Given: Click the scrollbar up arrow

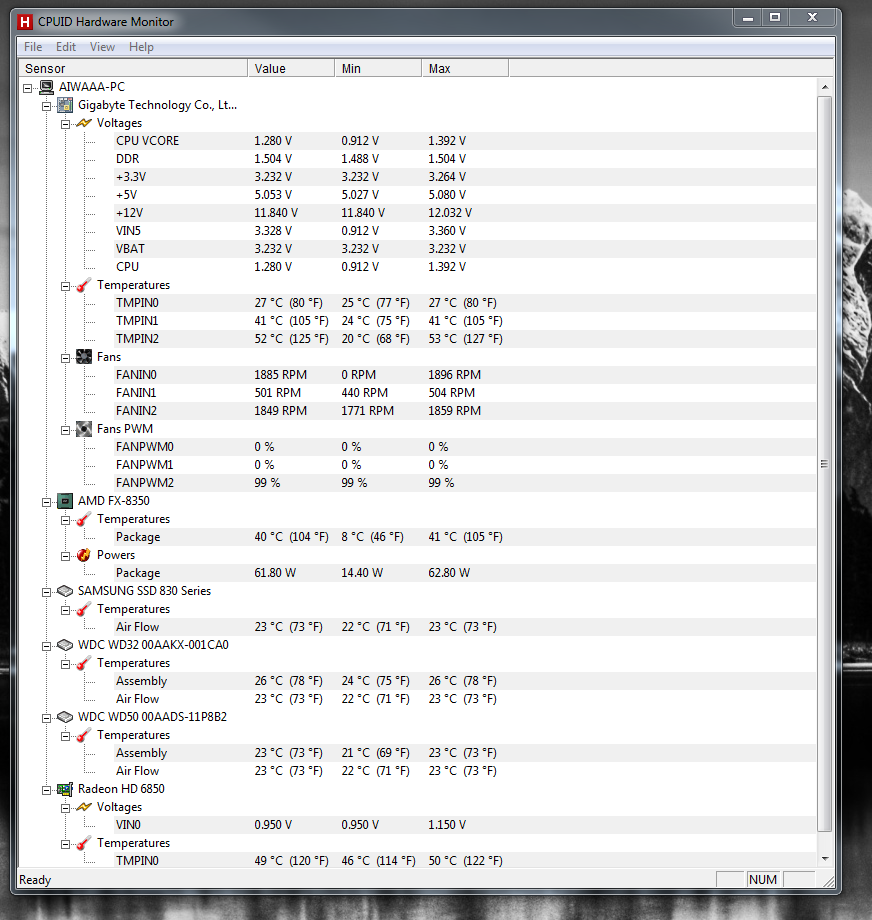Looking at the screenshot, I should click(x=824, y=87).
